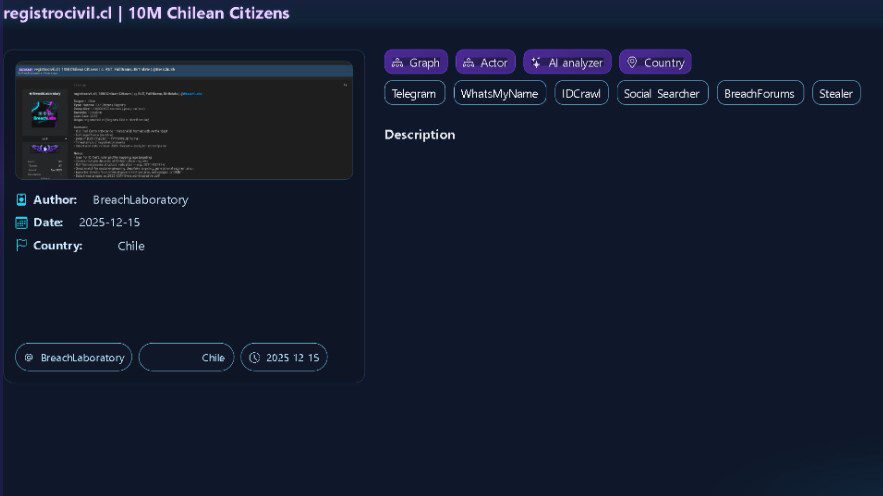The image size is (883, 496).
Task: Select the IDCrawl lookup
Action: 581,93
